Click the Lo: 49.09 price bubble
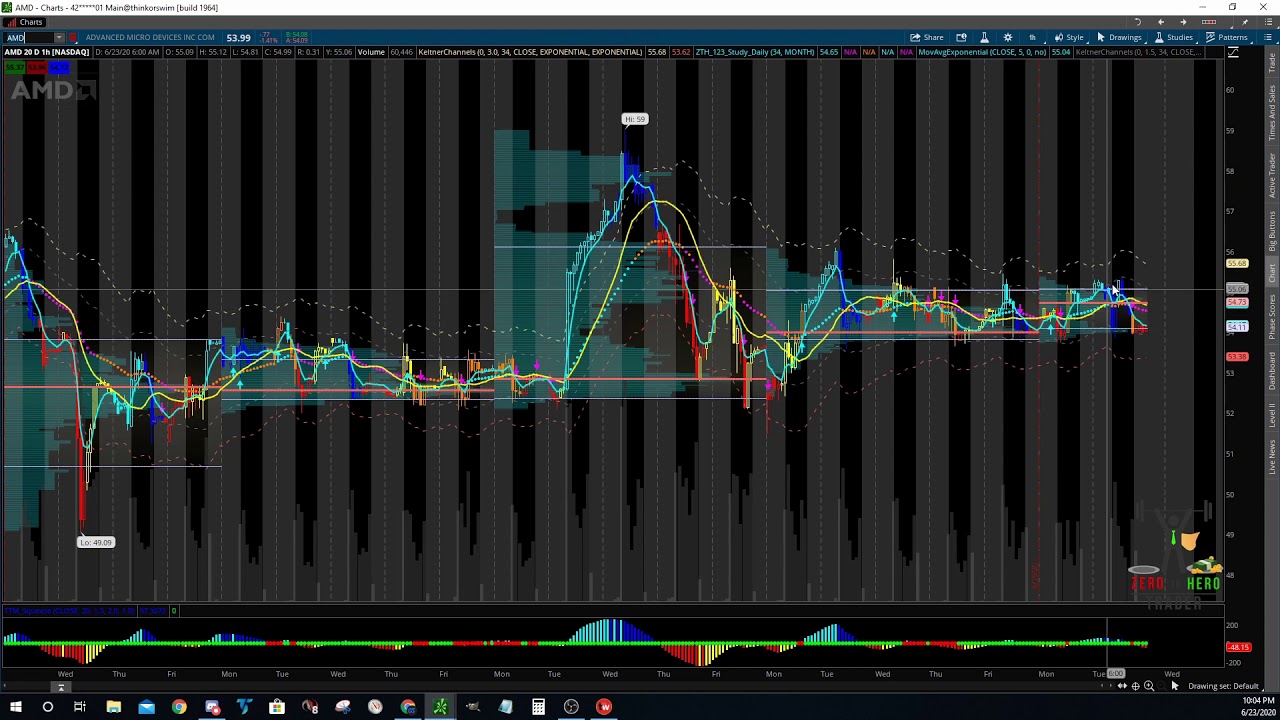 pyautogui.click(x=96, y=542)
